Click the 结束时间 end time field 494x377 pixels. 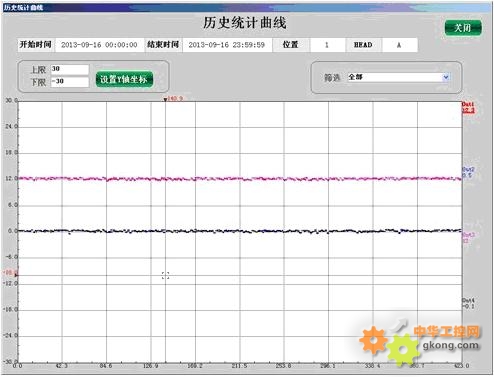pyautogui.click(x=227, y=45)
